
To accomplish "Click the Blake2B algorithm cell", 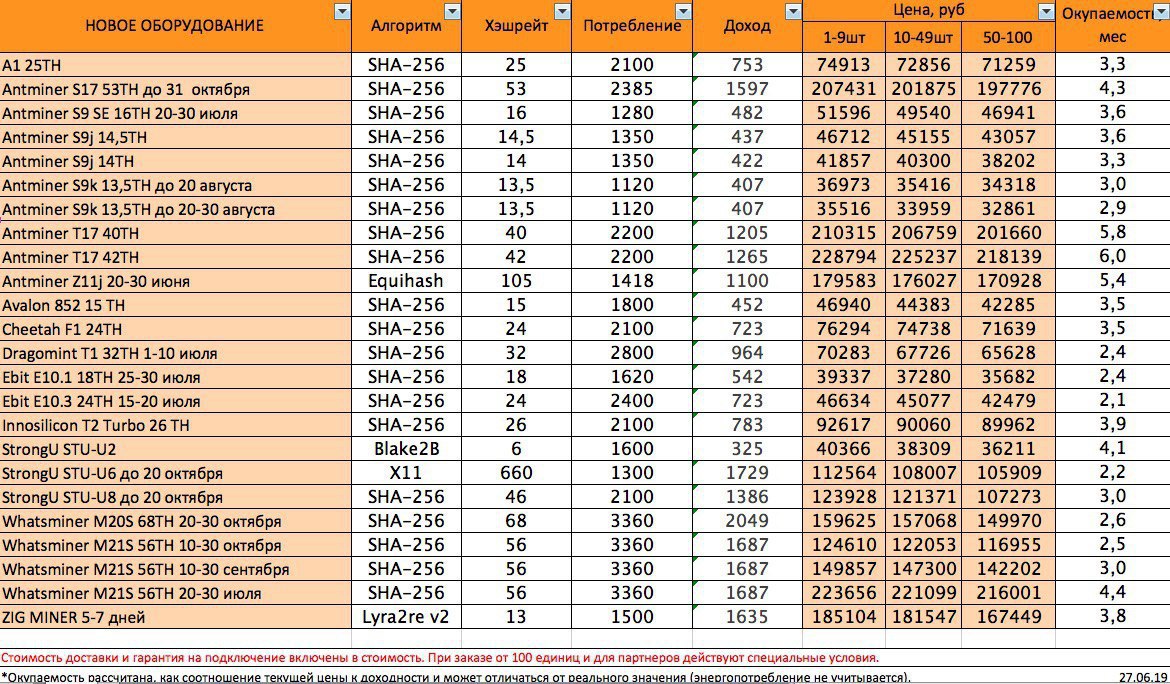I will 406,449.
